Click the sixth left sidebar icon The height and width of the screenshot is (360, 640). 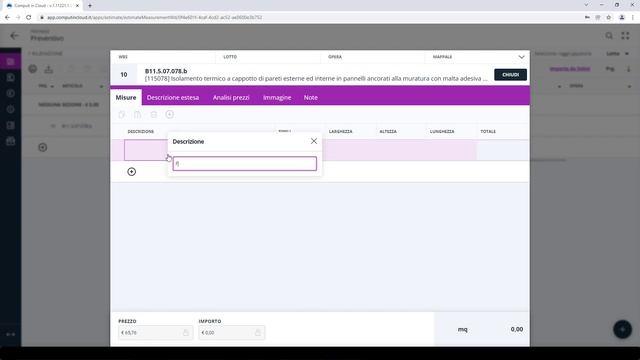coord(11,141)
